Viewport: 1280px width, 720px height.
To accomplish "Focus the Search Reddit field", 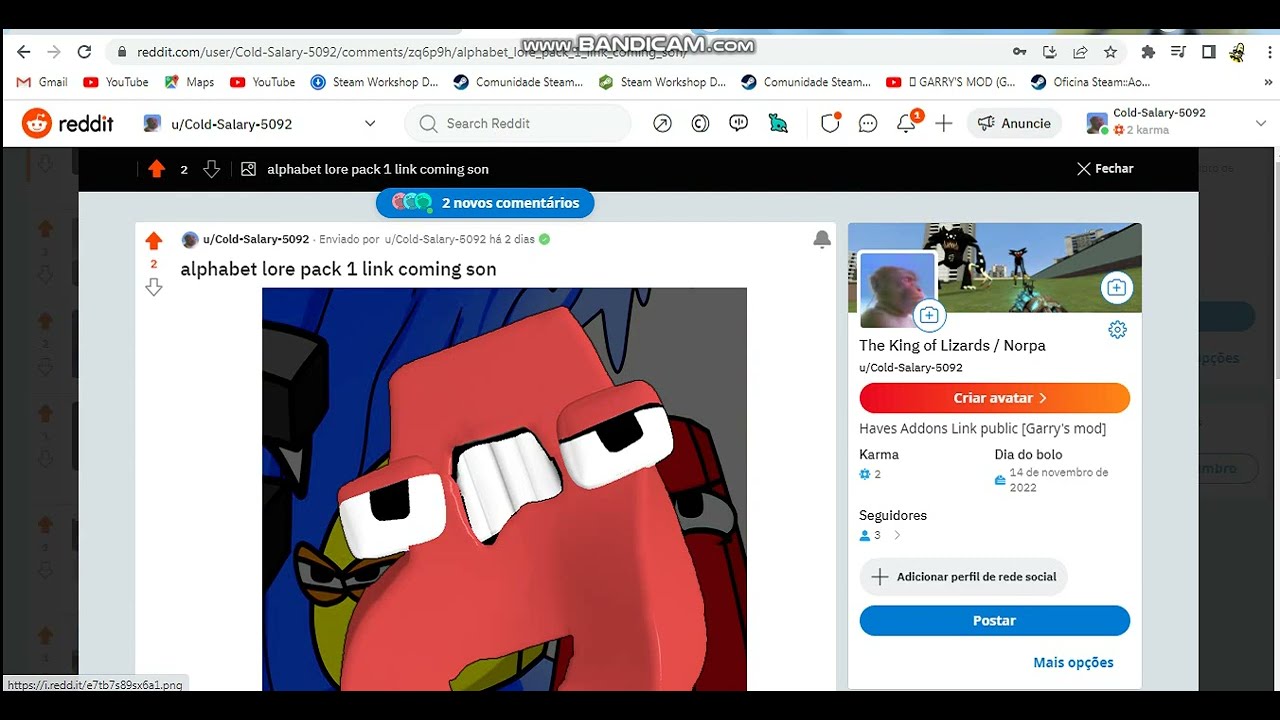I will click(x=518, y=124).
